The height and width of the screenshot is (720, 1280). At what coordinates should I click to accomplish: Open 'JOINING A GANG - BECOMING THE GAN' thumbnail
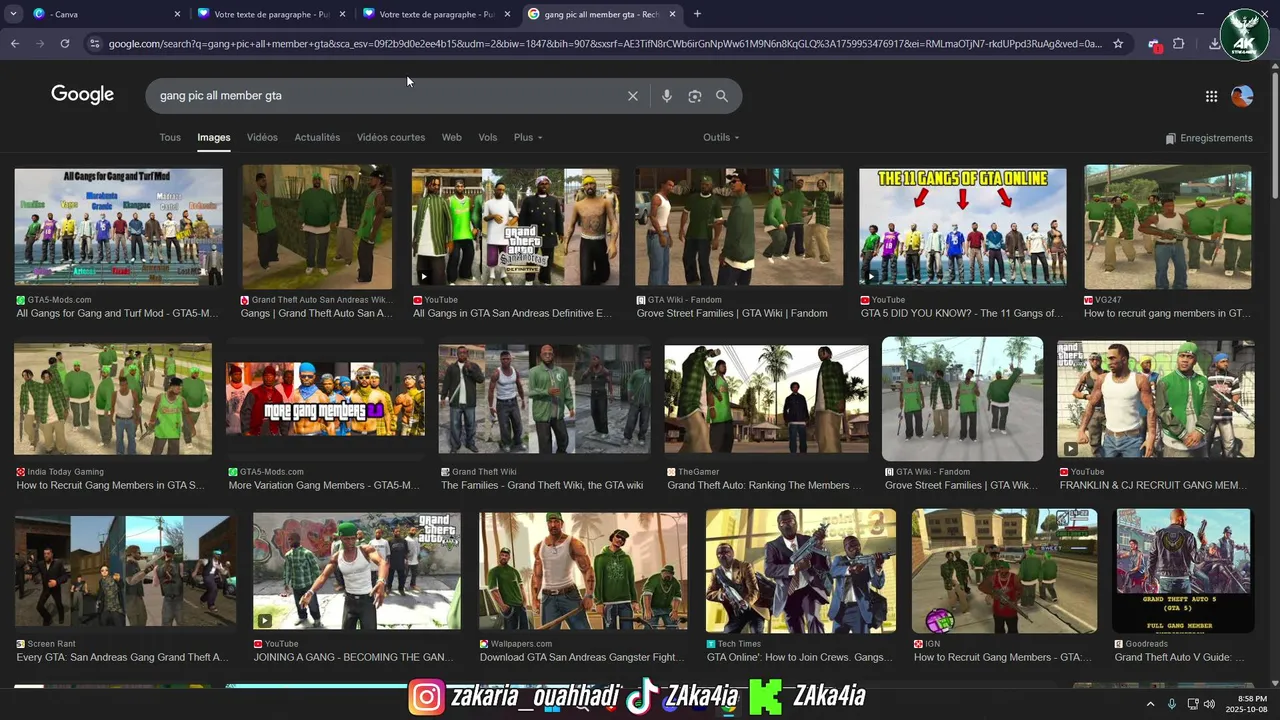[x=357, y=571]
